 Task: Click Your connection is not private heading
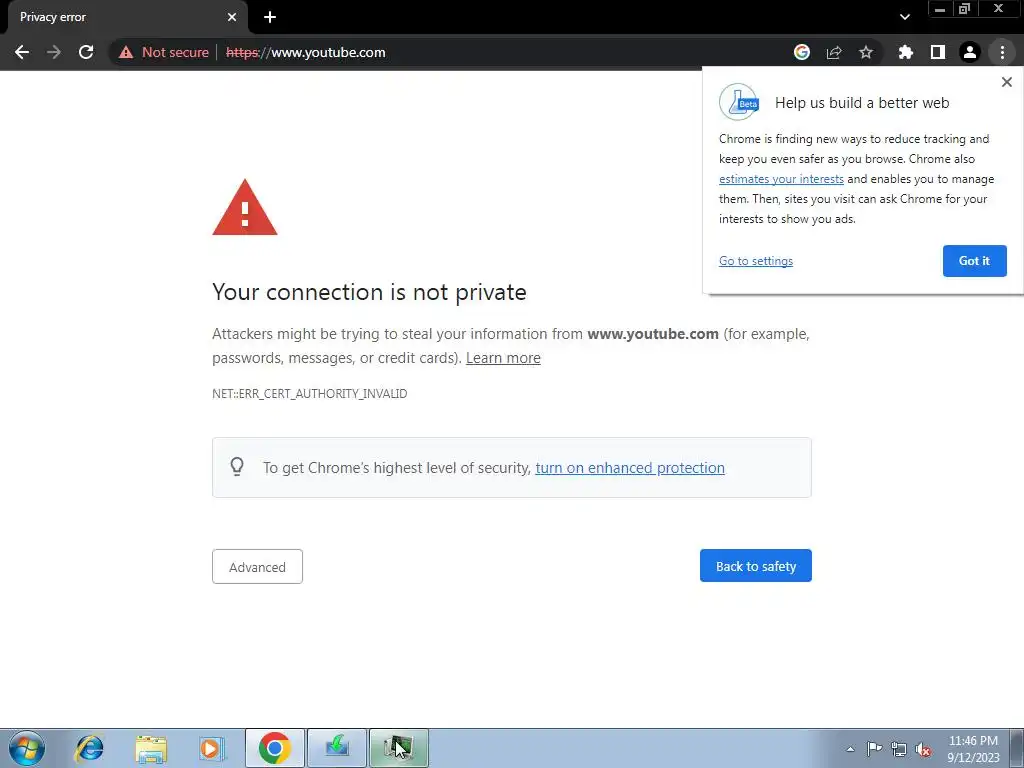tap(369, 292)
